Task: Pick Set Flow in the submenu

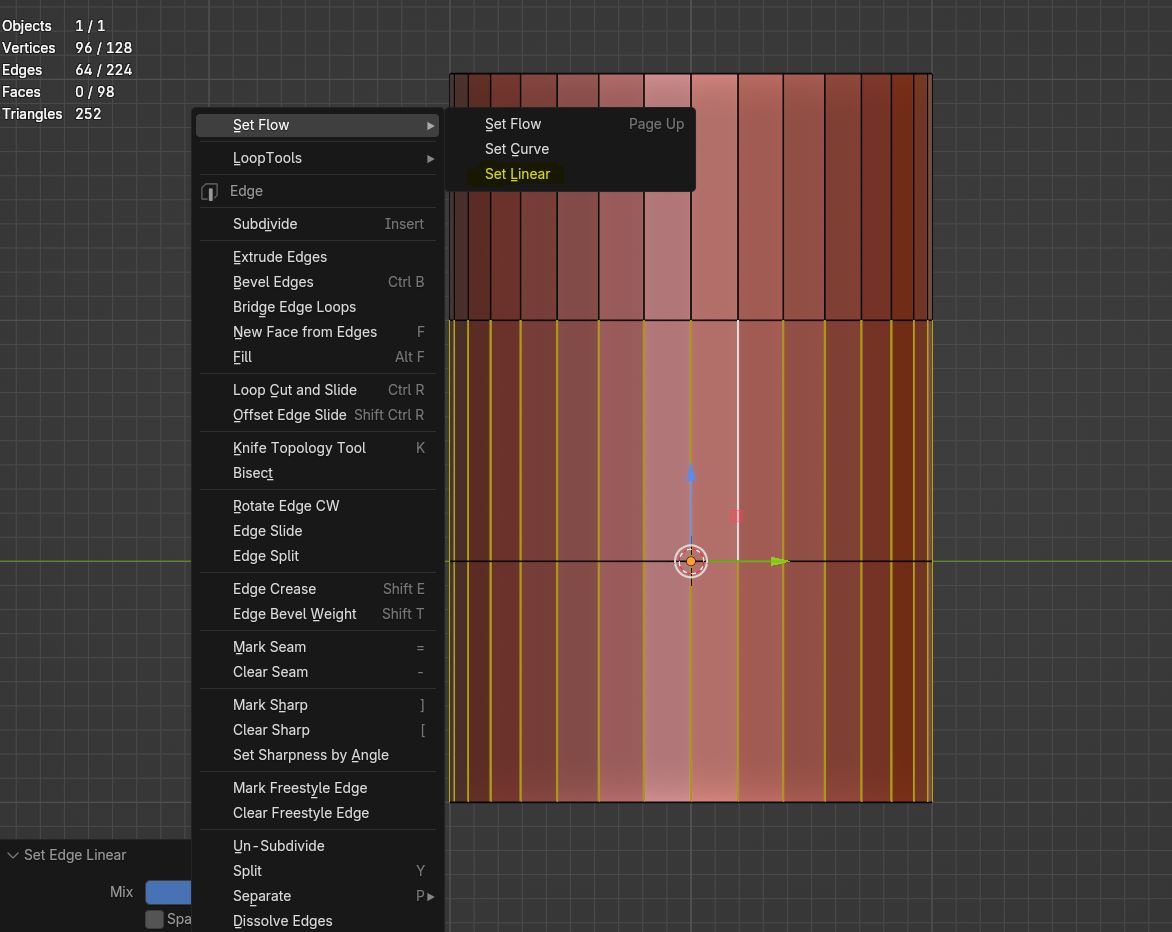Action: (513, 124)
